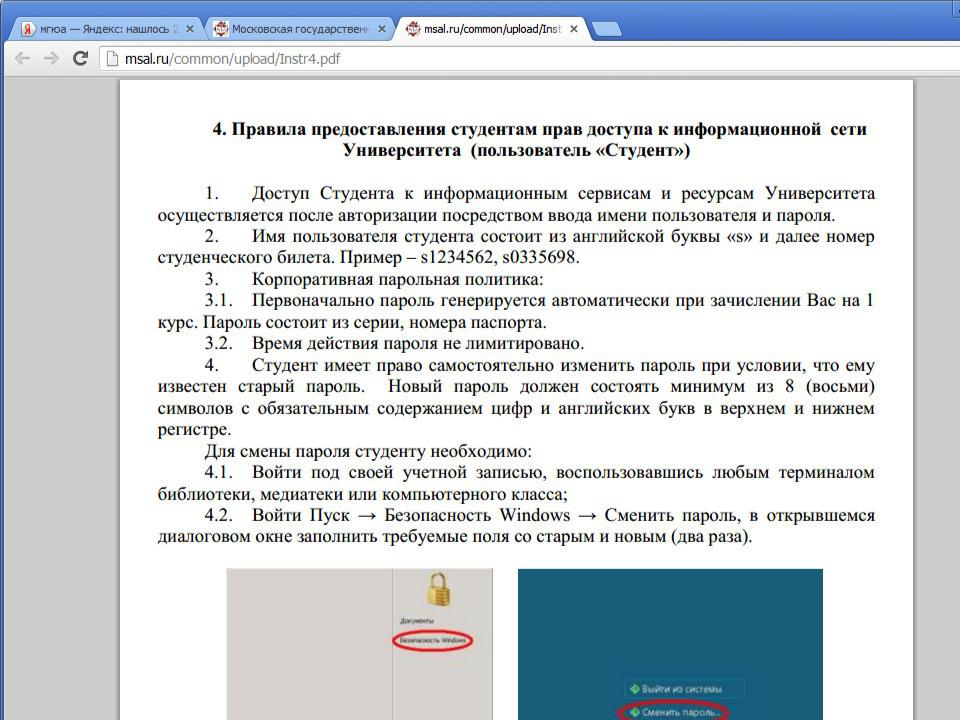Click the address bar URL msal.ru/common/upload/Instr4.pdf

(x=232, y=59)
